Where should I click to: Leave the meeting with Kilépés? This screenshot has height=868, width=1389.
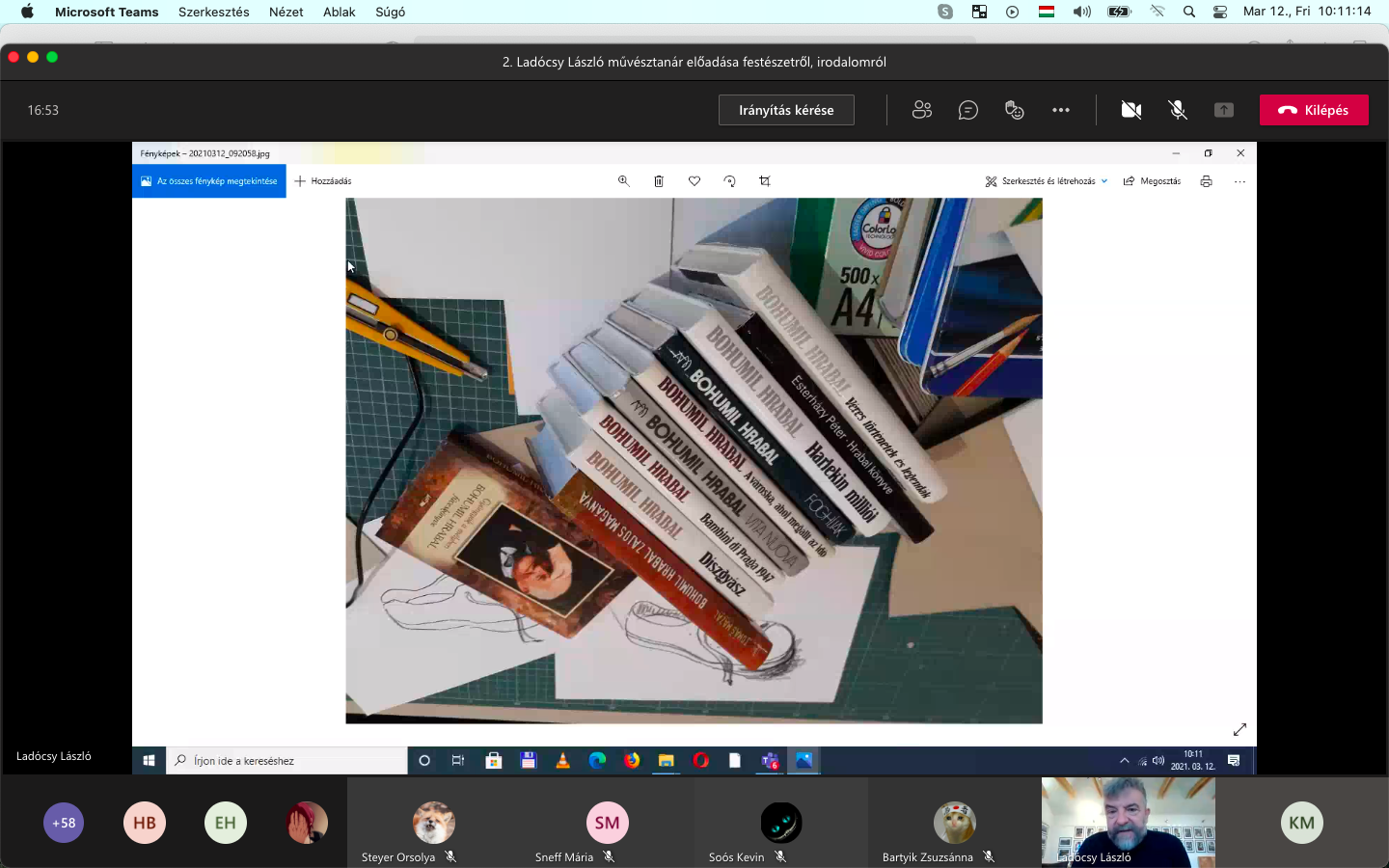tap(1314, 110)
